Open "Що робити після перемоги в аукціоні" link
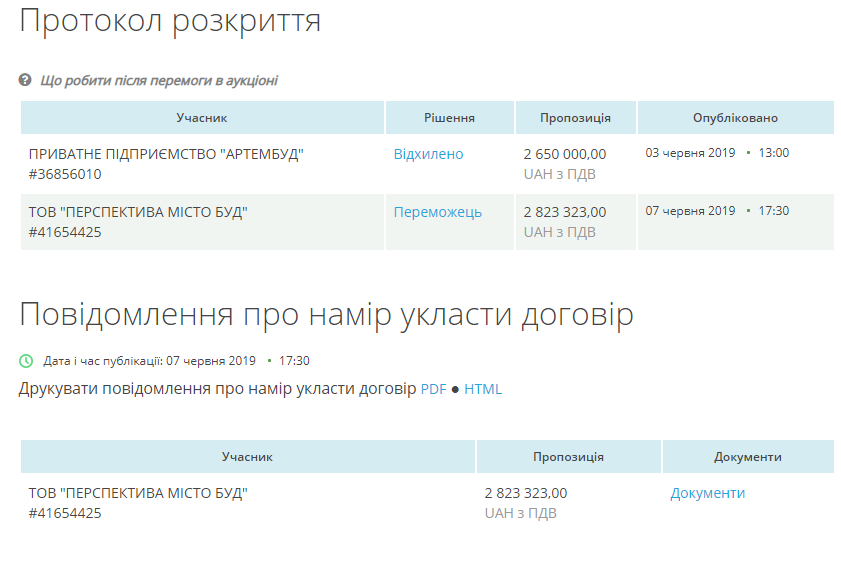Screen dimensions: 841x569 tap(158, 80)
